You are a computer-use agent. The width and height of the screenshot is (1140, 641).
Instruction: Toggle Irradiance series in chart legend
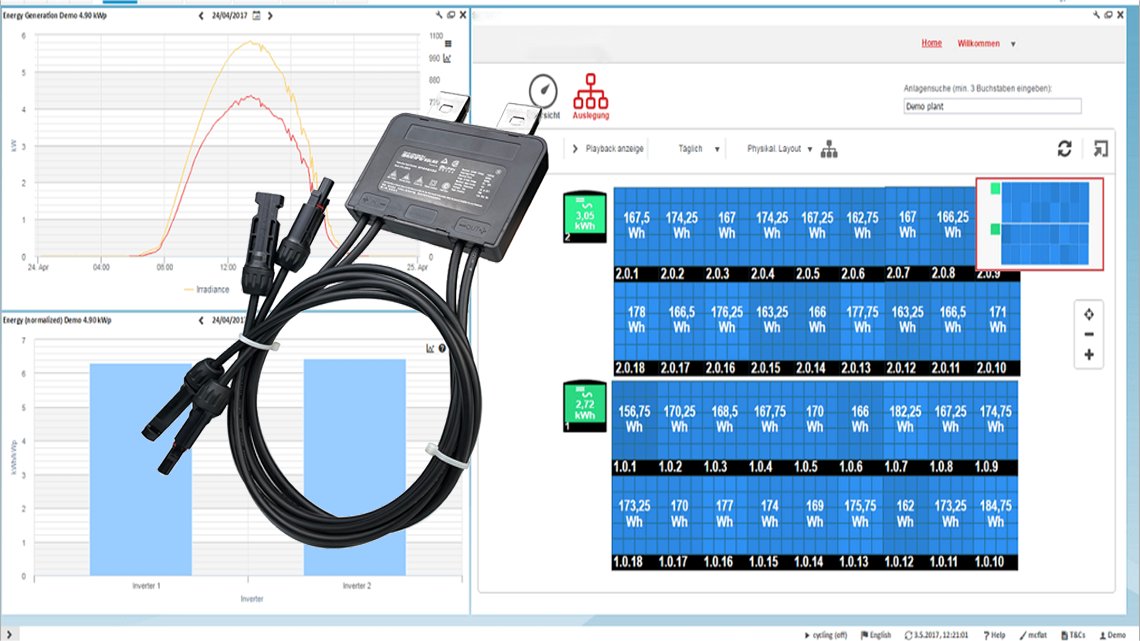point(206,289)
